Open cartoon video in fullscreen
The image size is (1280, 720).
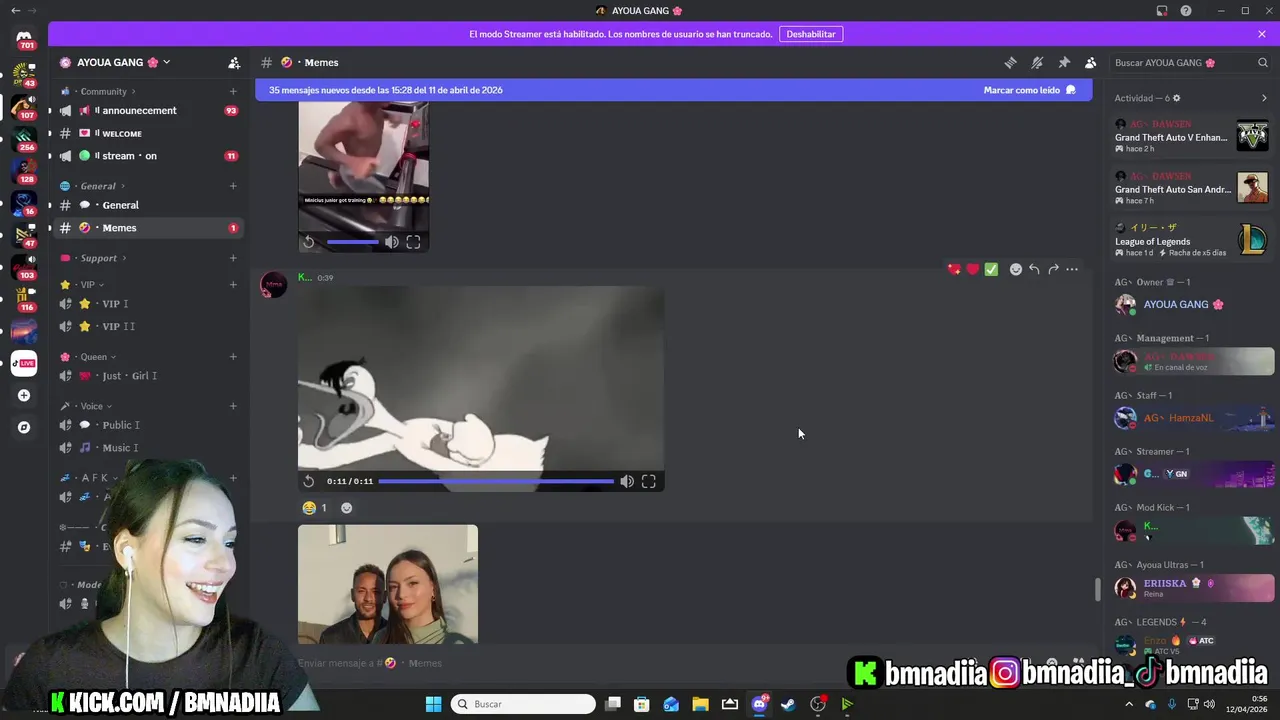649,481
